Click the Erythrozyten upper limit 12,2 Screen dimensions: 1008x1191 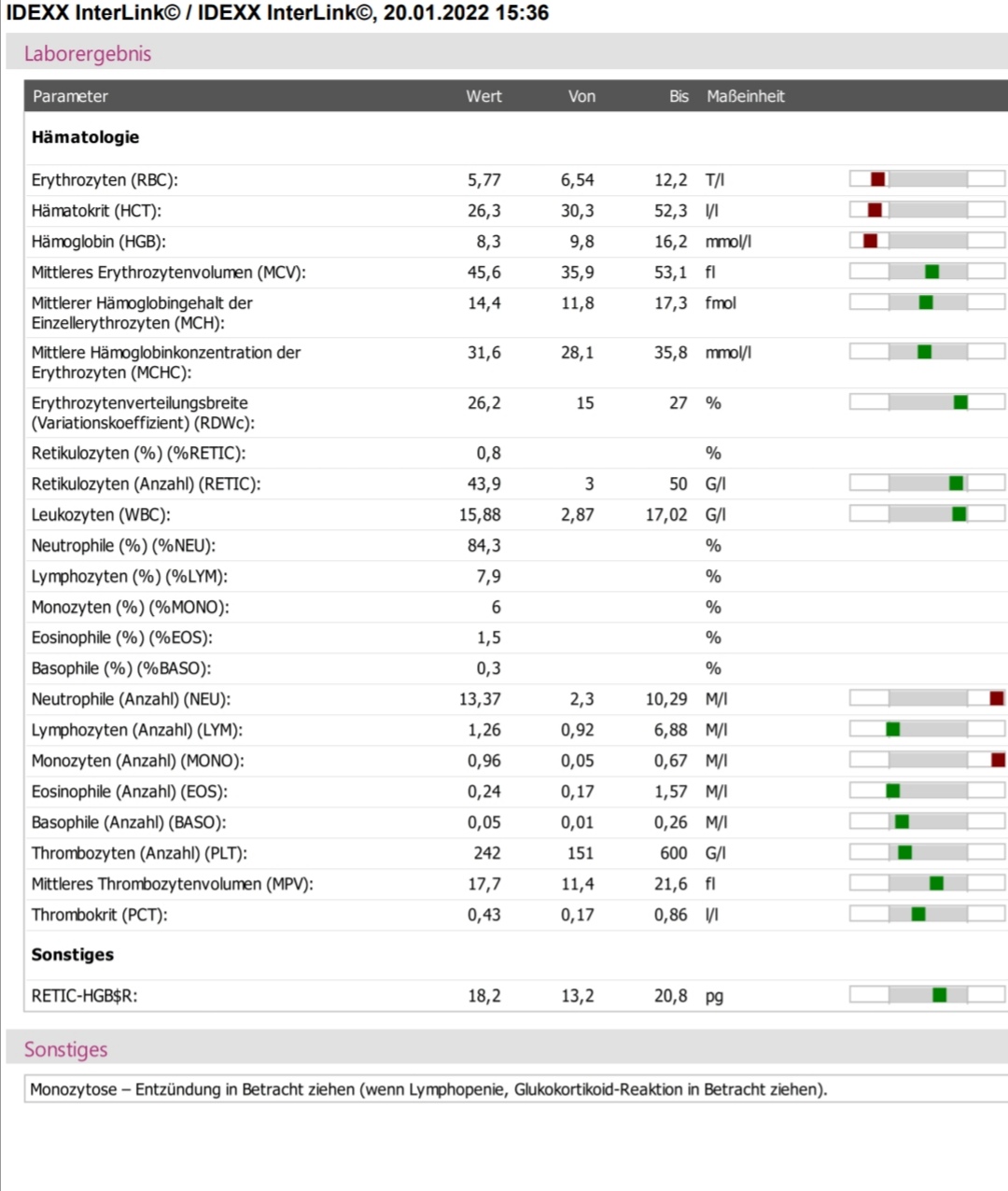pyautogui.click(x=671, y=180)
